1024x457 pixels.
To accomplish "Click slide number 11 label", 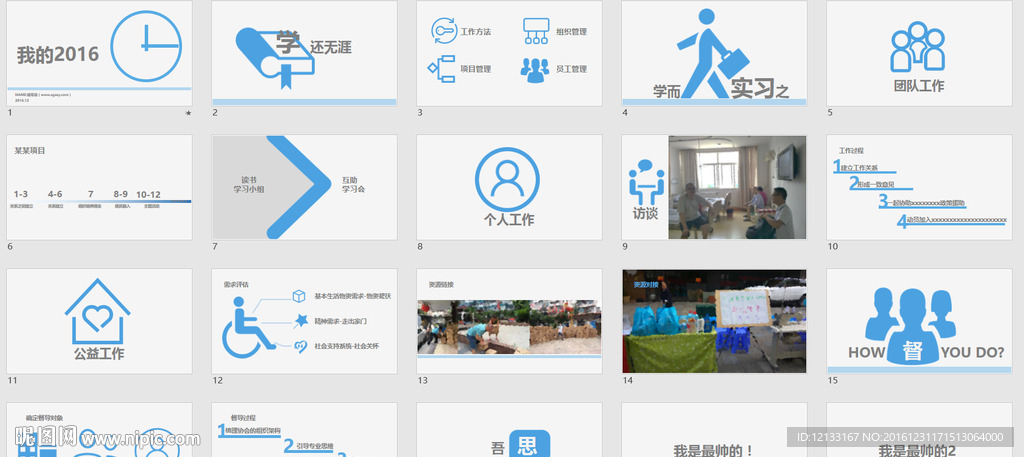I will tap(11, 381).
